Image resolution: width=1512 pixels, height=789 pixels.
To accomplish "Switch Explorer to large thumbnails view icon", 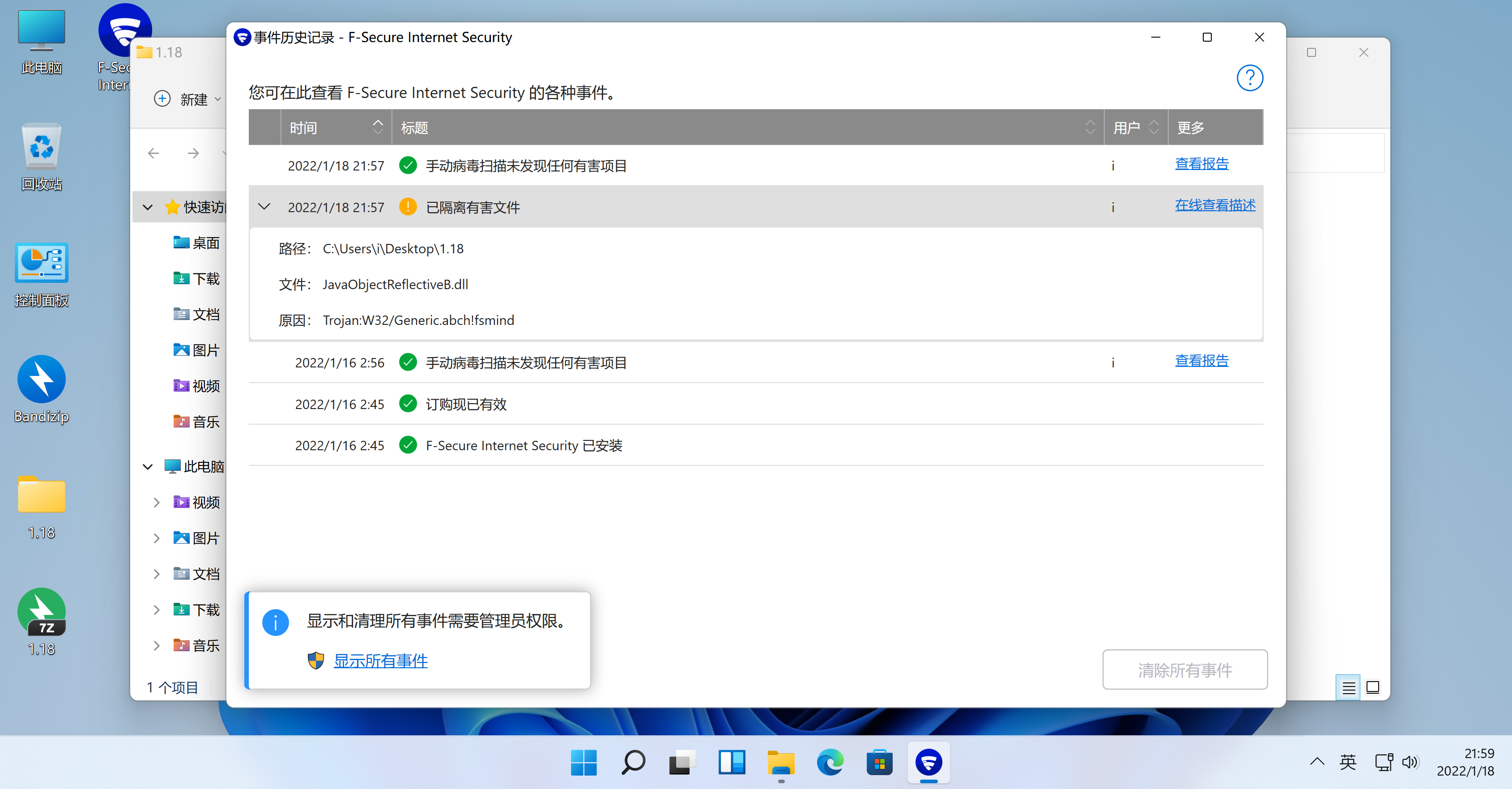I will point(1372,687).
